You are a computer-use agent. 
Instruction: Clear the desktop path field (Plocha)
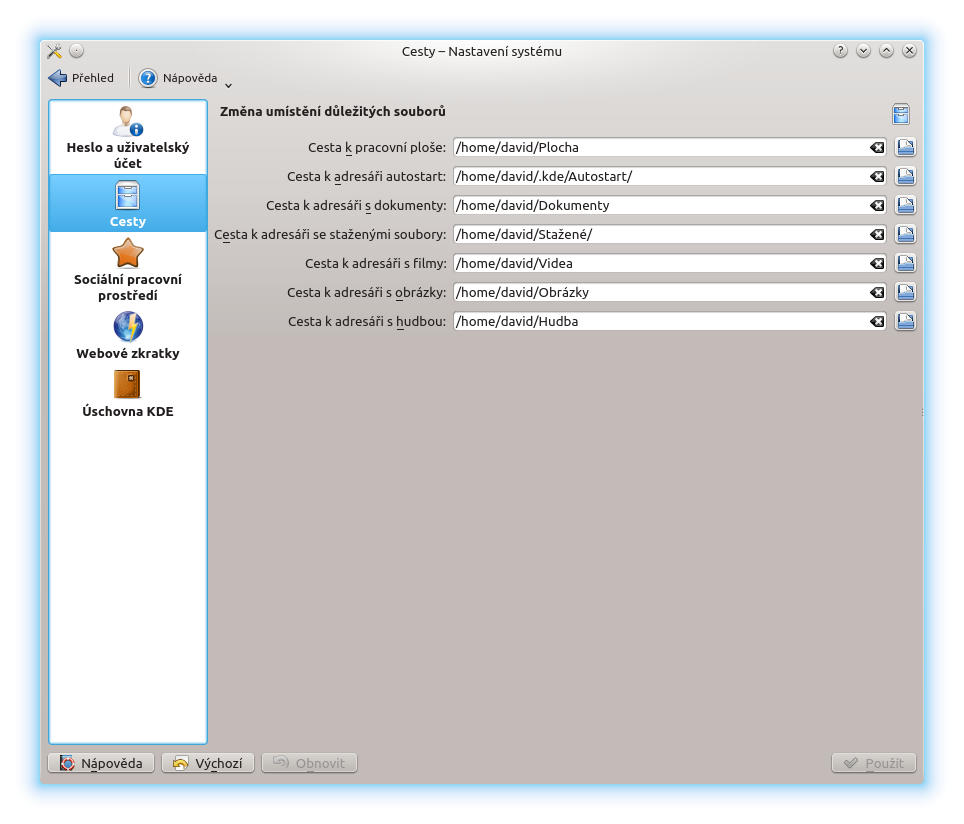(877, 148)
